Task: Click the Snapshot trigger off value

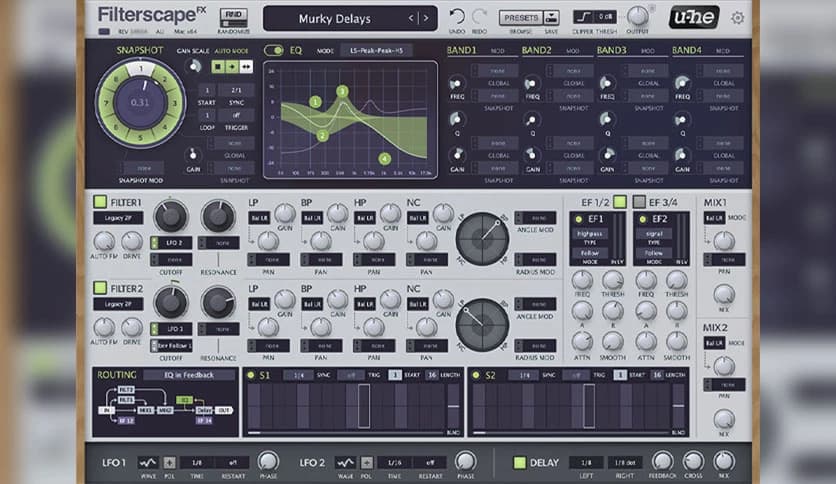Action: click(x=236, y=115)
